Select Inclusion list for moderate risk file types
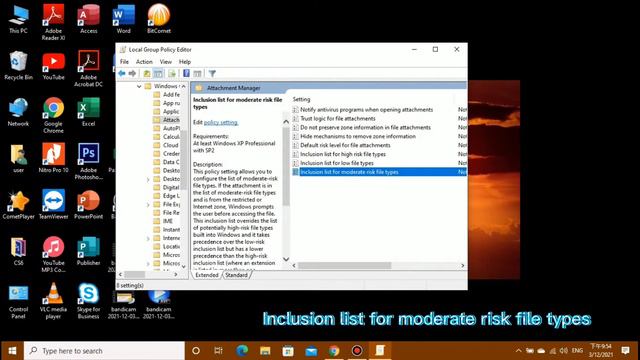Screen dimensions: 640x360 (x=380, y=172)
